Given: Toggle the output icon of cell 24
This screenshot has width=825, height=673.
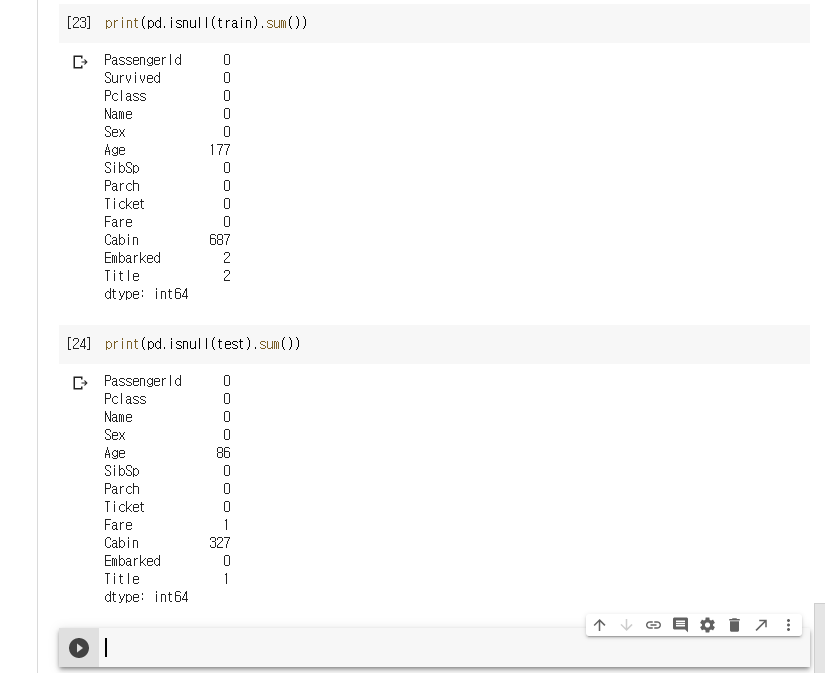Looking at the screenshot, I should coord(80,383).
